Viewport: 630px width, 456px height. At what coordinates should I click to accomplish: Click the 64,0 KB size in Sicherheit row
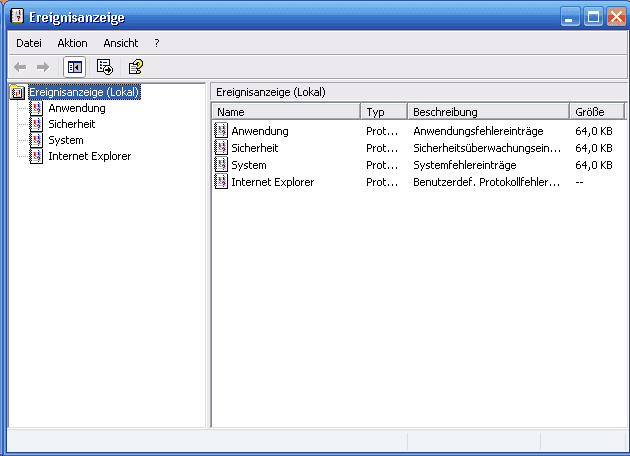pos(594,148)
